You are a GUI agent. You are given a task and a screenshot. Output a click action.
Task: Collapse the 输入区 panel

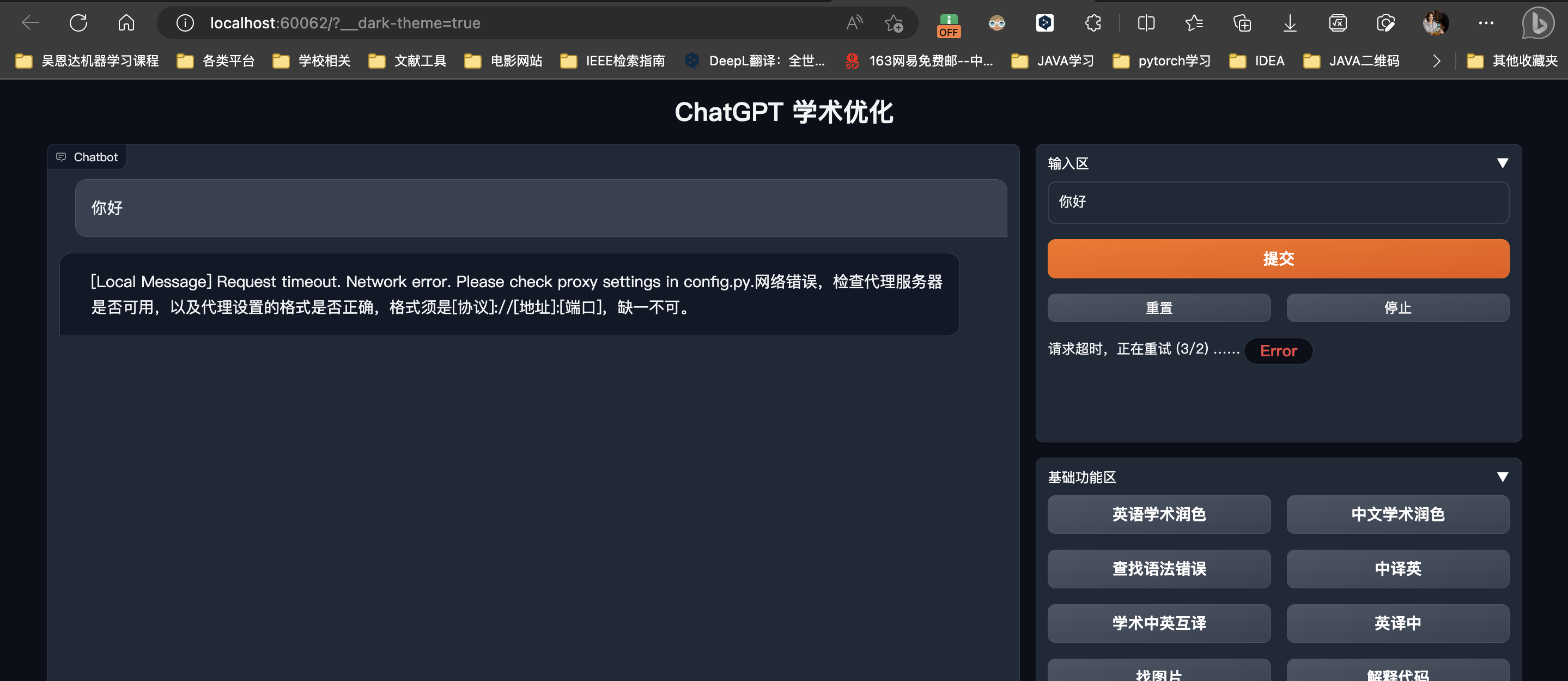pyautogui.click(x=1503, y=162)
